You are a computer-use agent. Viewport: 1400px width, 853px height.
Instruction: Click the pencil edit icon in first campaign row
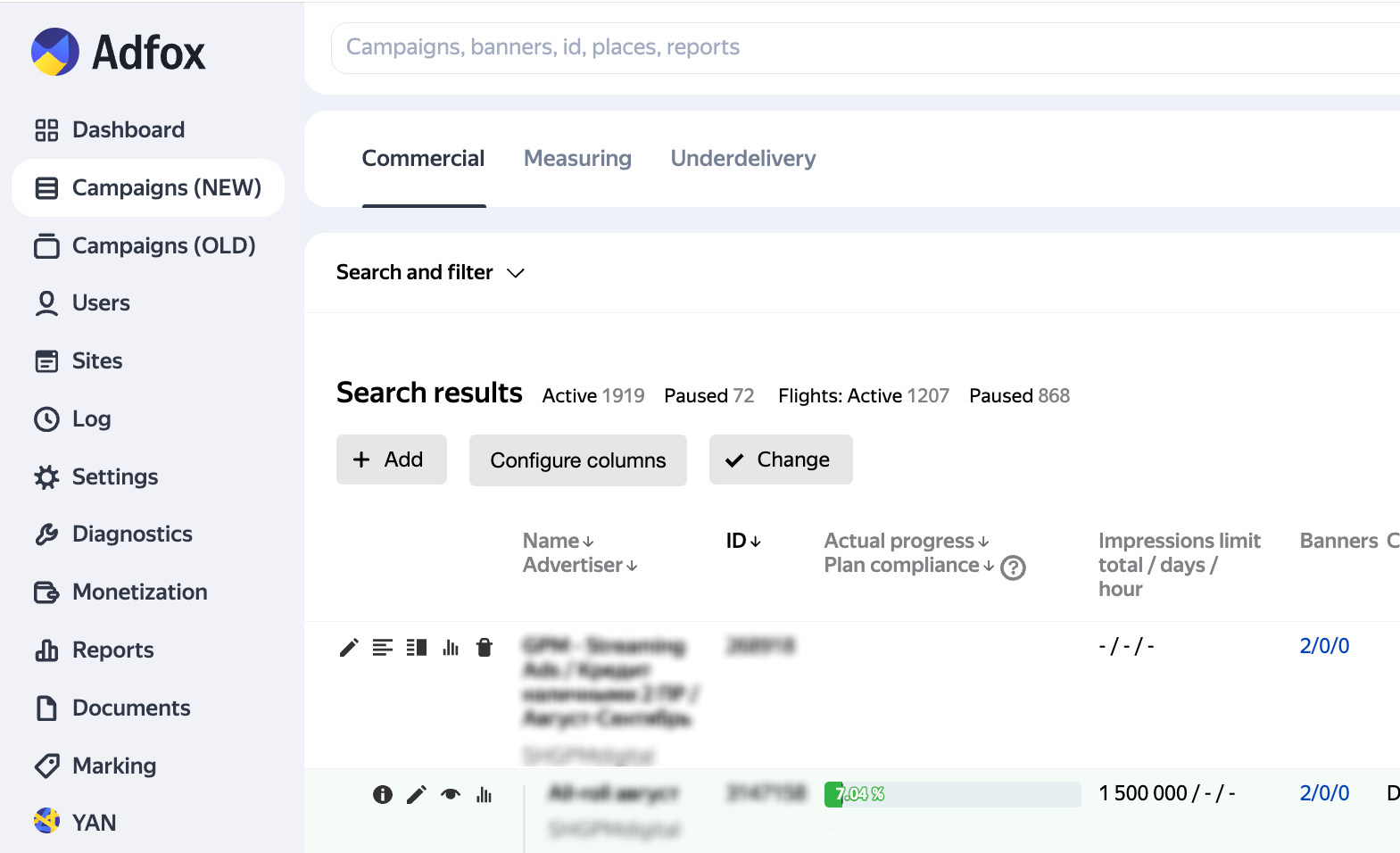click(x=349, y=648)
